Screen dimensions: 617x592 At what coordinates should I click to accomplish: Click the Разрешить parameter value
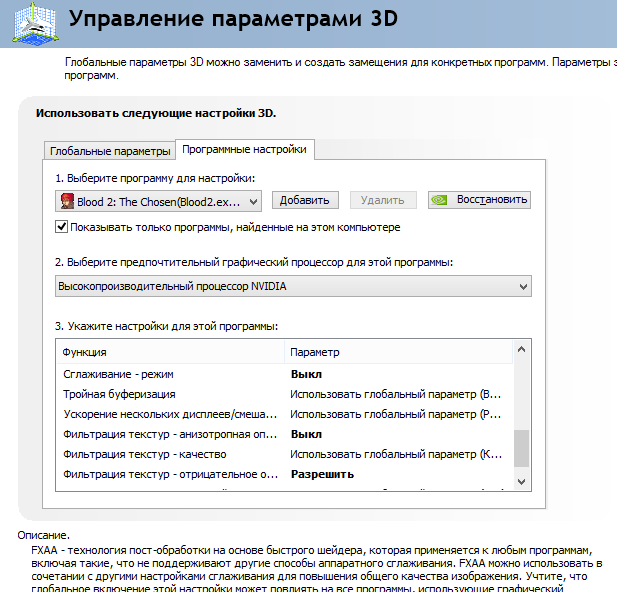point(322,475)
